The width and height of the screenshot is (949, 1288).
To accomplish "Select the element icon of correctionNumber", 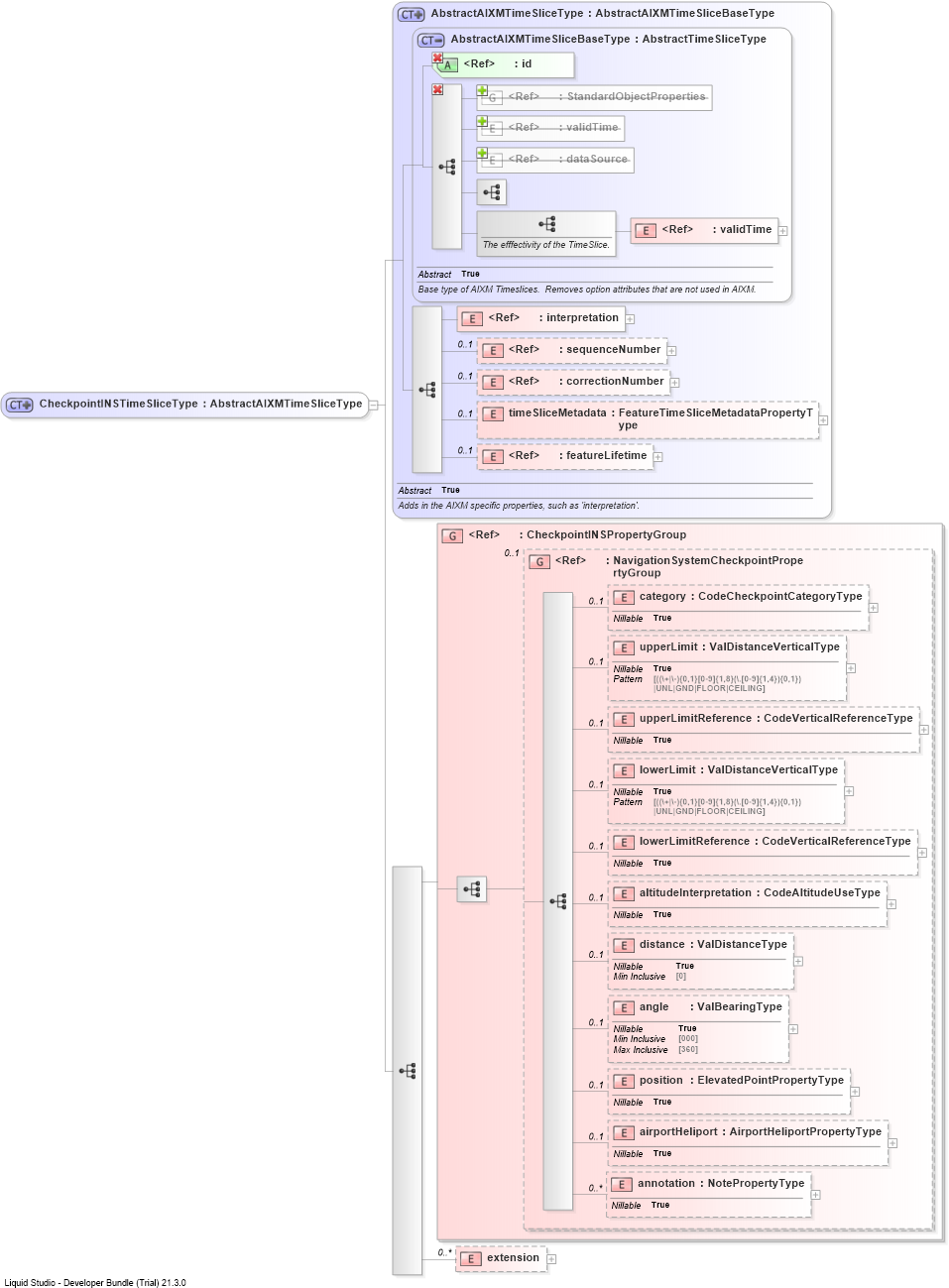I will [493, 383].
